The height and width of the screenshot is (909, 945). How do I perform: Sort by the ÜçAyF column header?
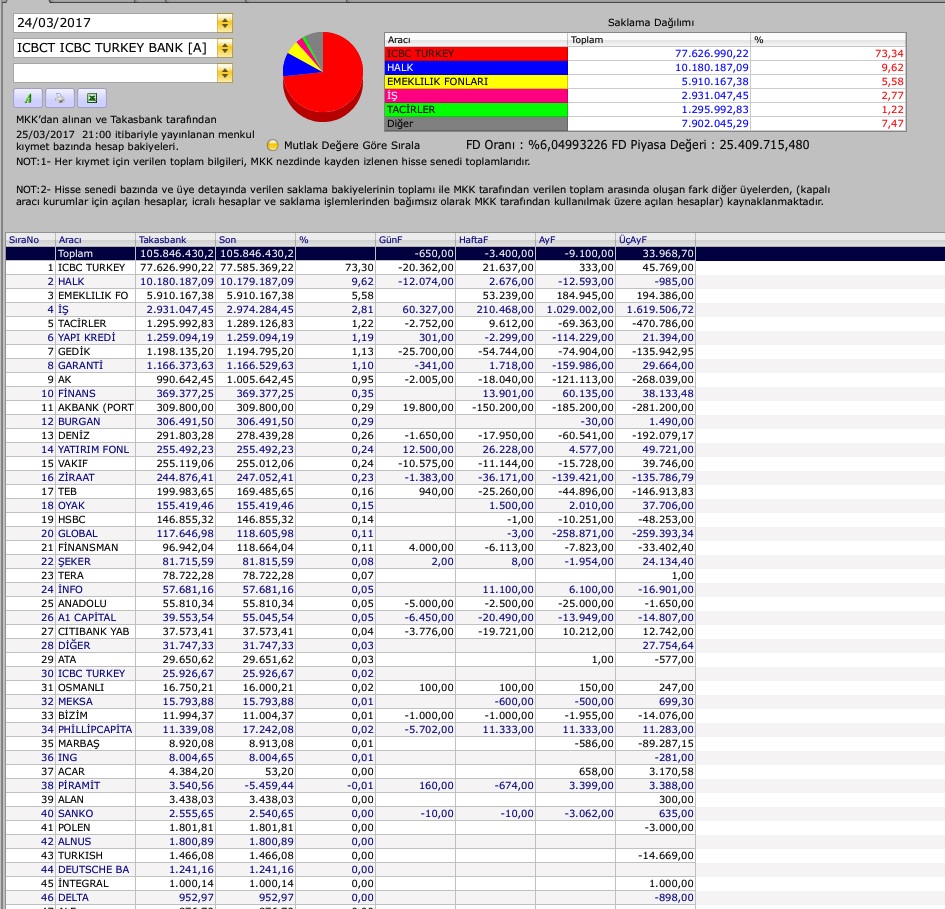tap(656, 239)
